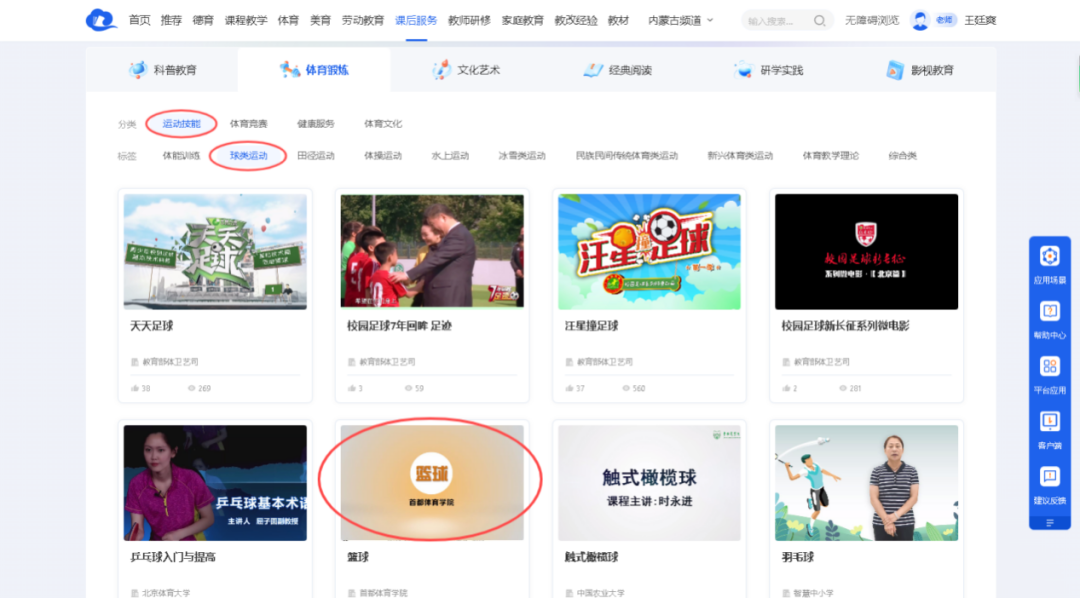Open the 篮球 course thumbnail

pyautogui.click(x=432, y=483)
